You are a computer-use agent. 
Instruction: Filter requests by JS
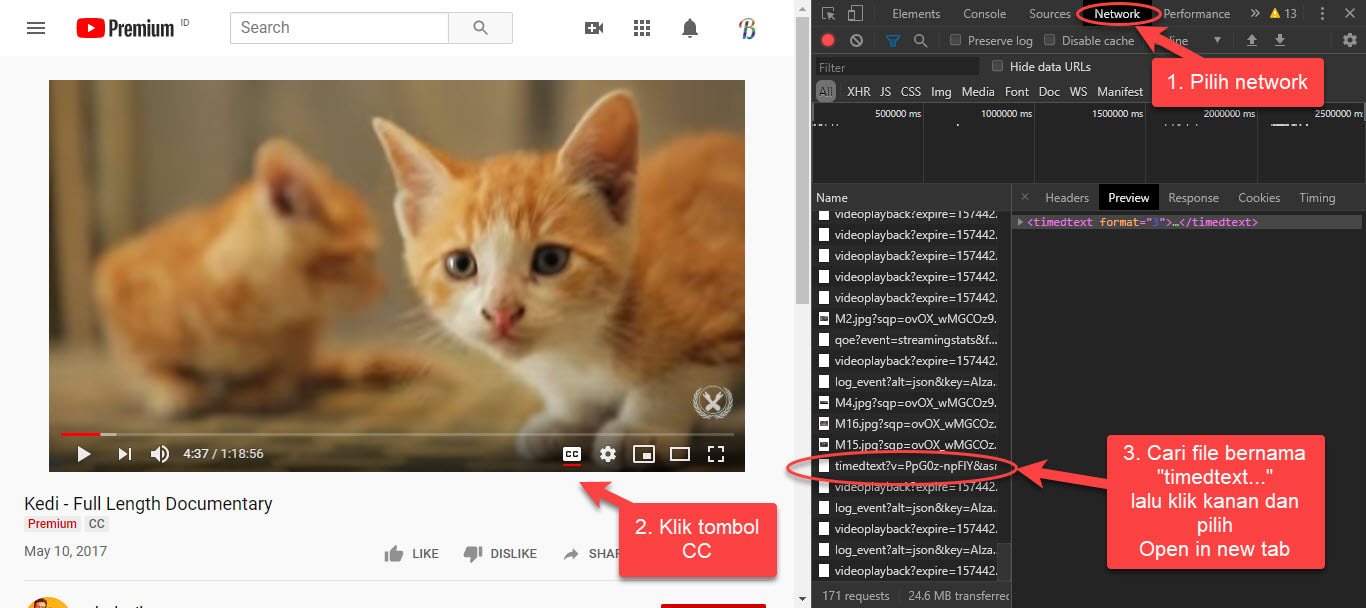(x=885, y=91)
